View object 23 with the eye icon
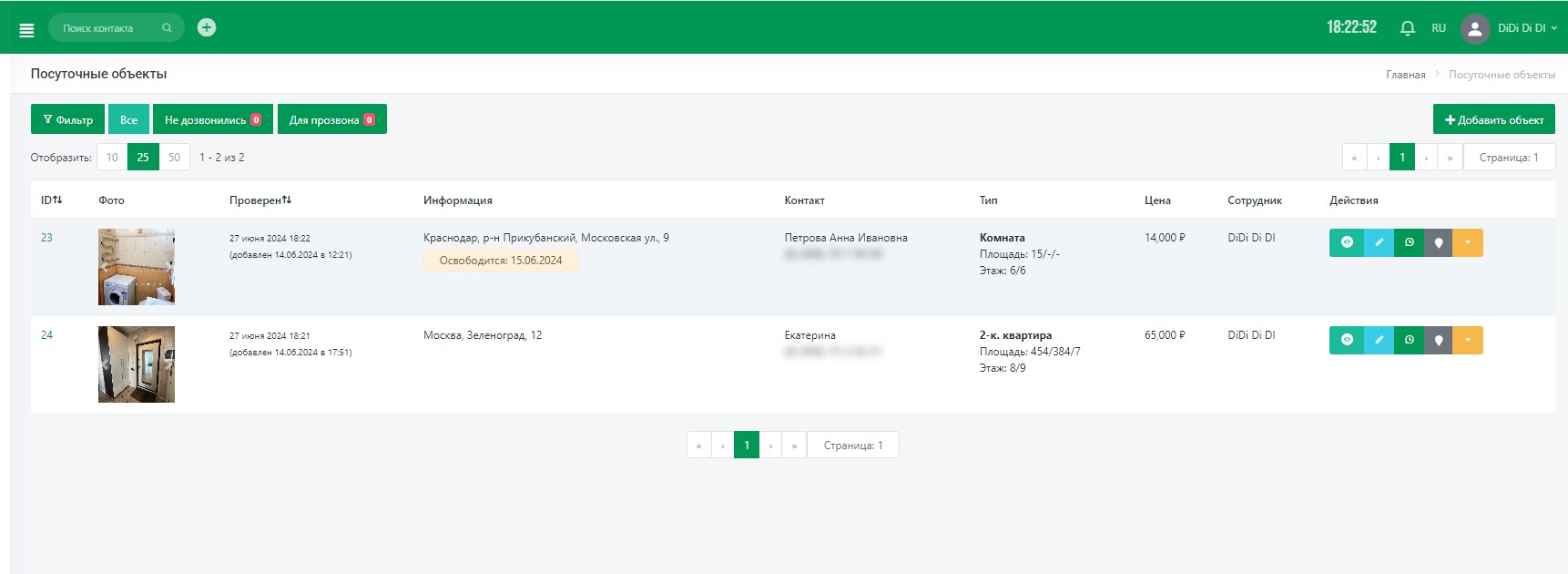This screenshot has height=574, width=1568. 1347,242
